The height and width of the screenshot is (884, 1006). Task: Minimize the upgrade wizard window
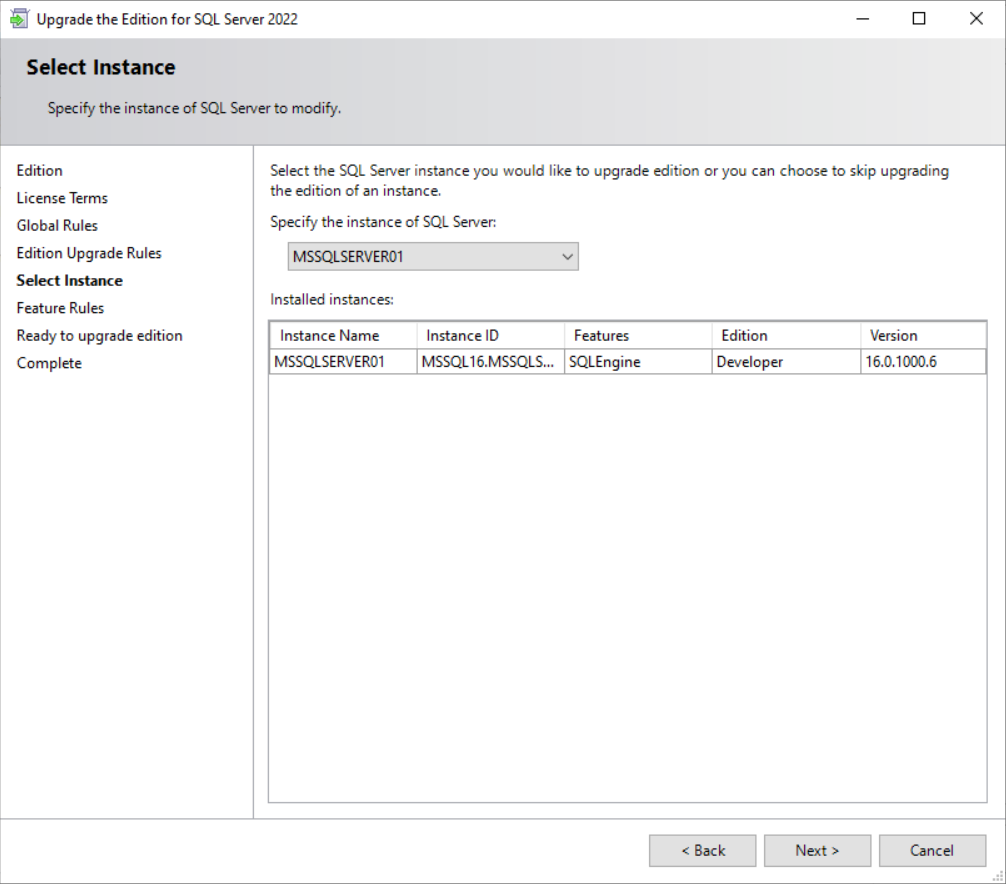click(x=863, y=19)
